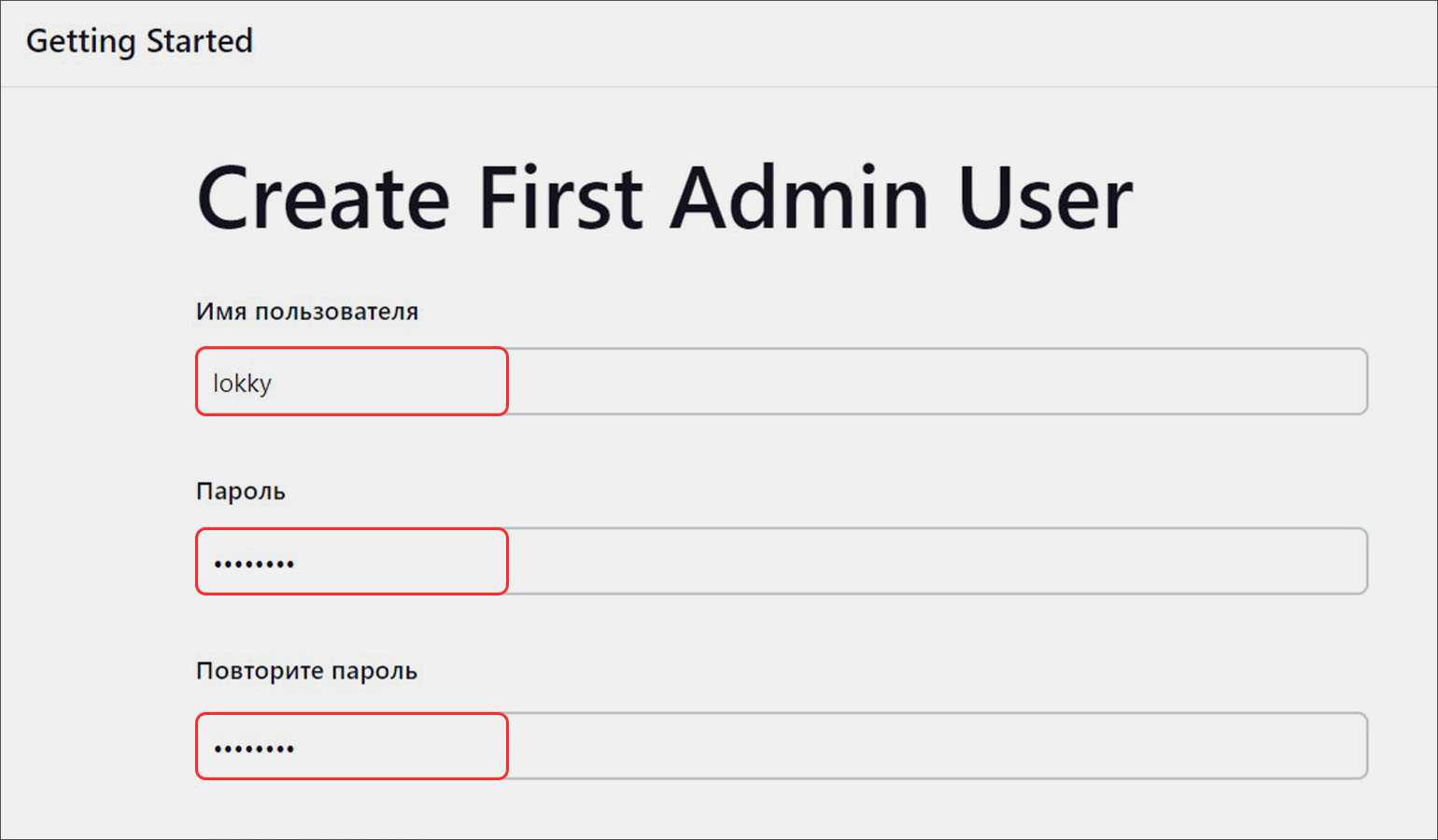The image size is (1438, 840).
Task: Click the word "Create" in the heading
Action: coord(323,198)
